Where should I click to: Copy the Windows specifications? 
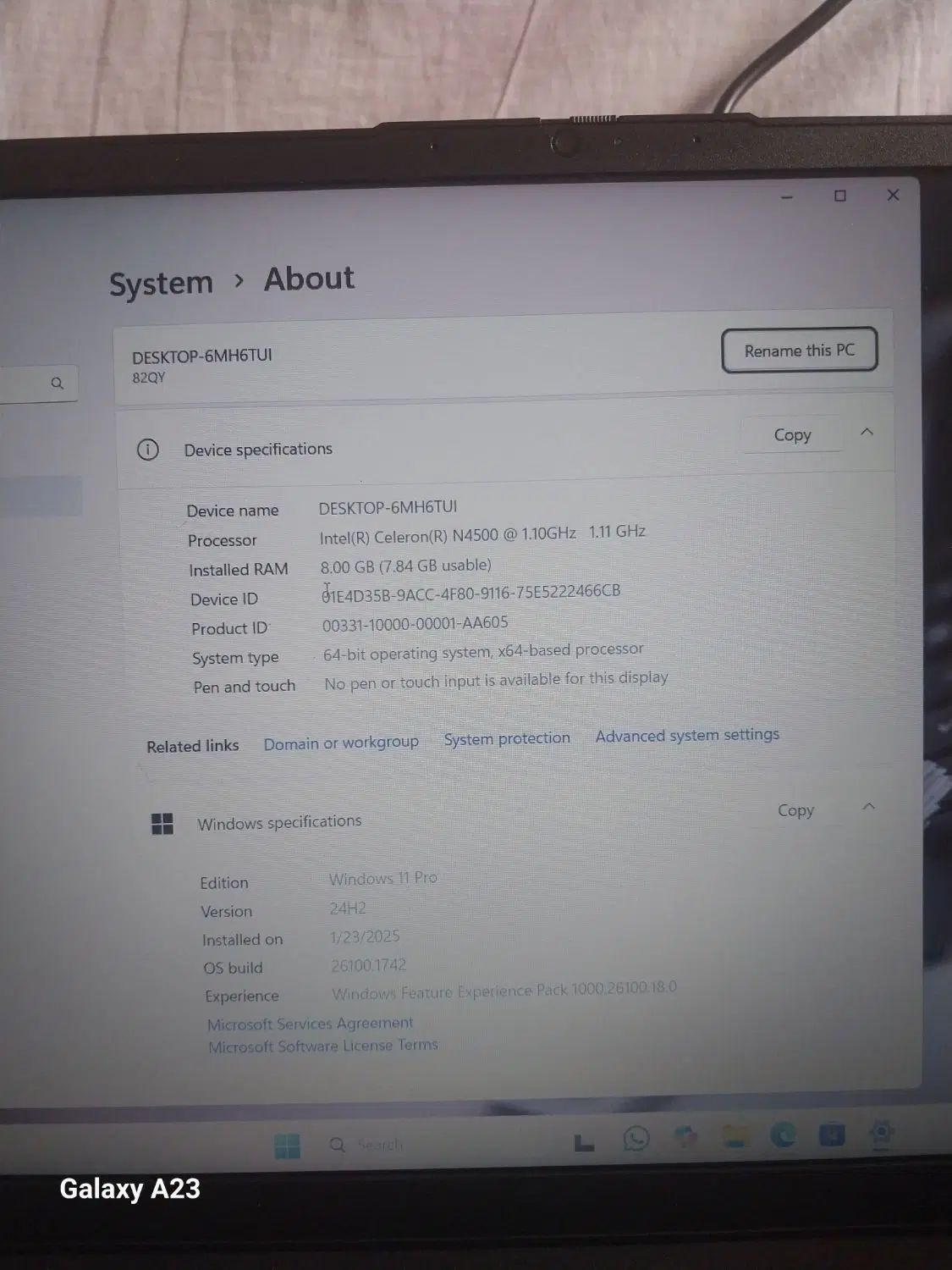pos(796,810)
